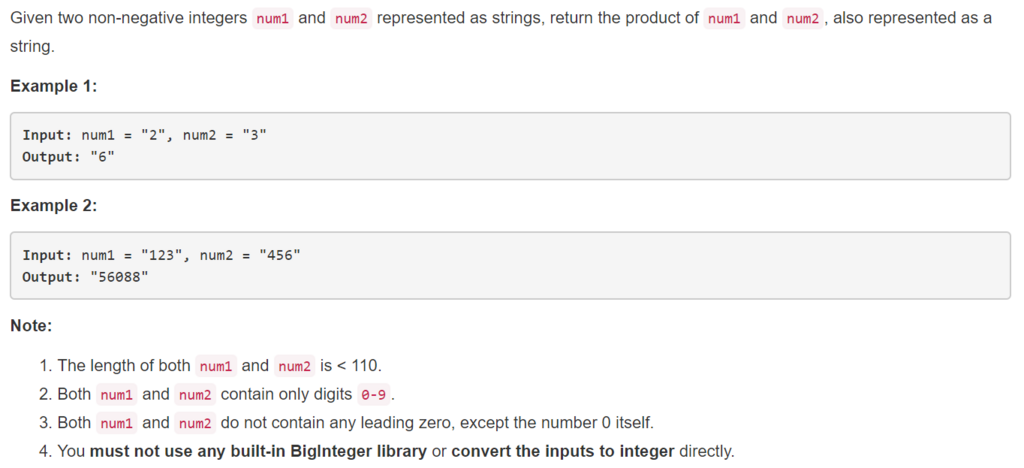Click num1 tag in the leading zero note
This screenshot has width=1024, height=468.
117,423
